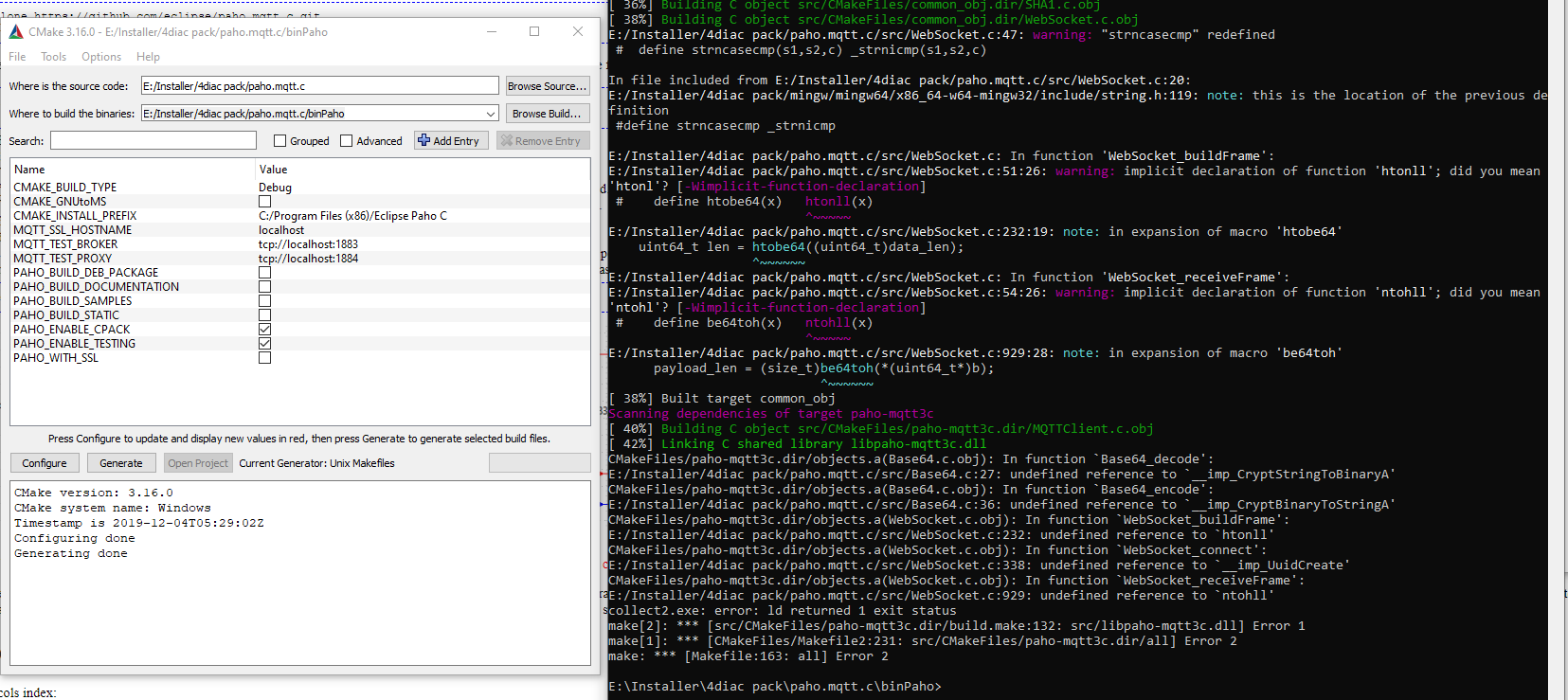Uncheck PAHO_ENABLE_TESTING option

pyautogui.click(x=265, y=344)
